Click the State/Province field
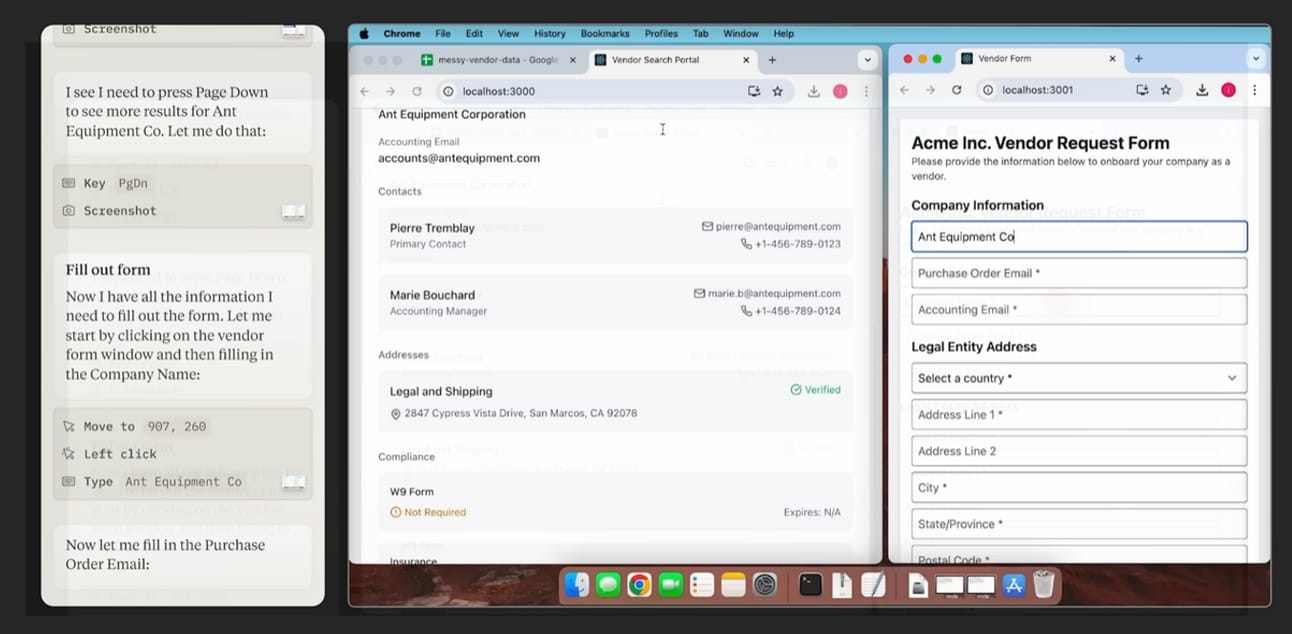The width and height of the screenshot is (1292, 634). [x=1079, y=524]
